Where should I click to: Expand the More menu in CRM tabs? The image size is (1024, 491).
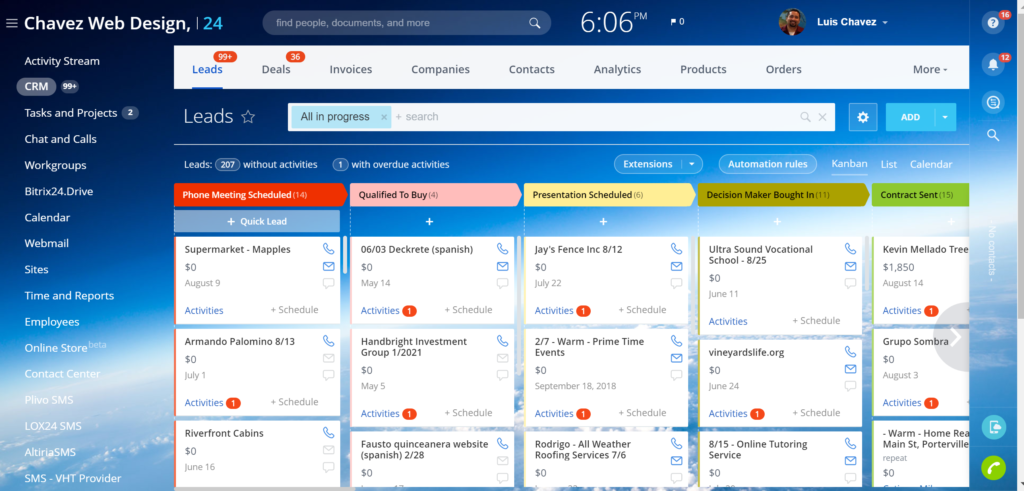point(930,69)
